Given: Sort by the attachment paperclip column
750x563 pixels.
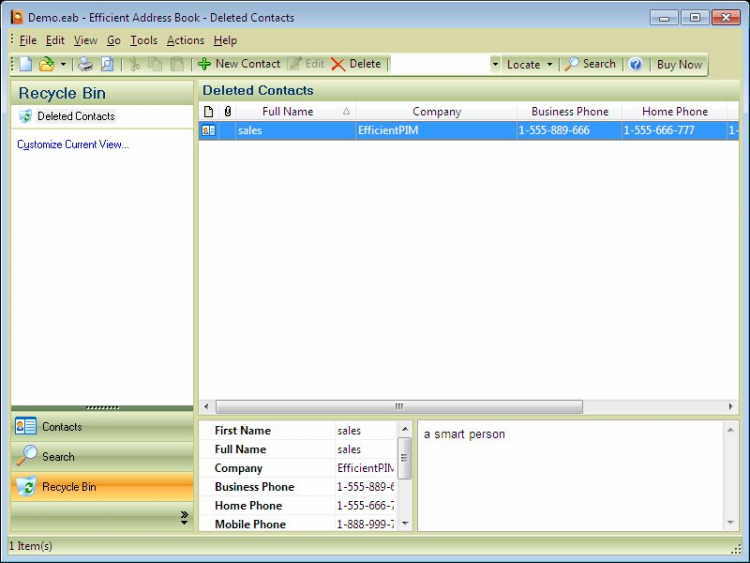Looking at the screenshot, I should pos(228,112).
